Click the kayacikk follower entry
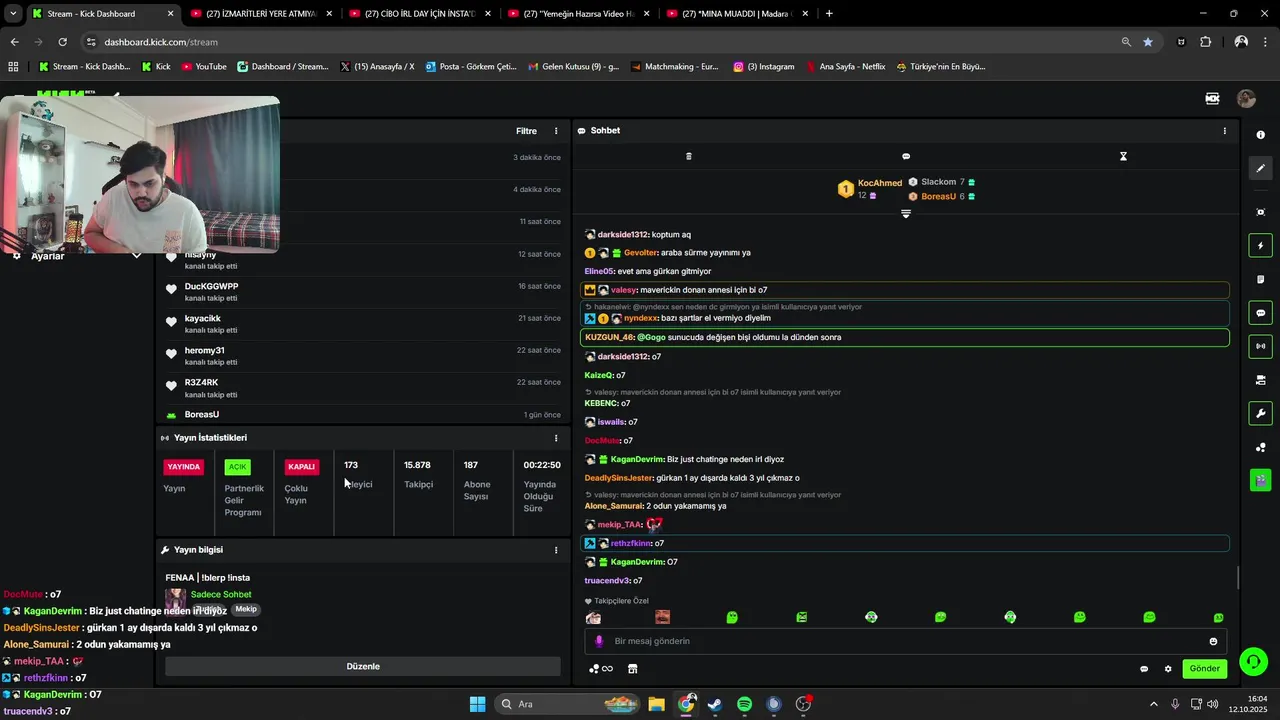 coord(363,323)
